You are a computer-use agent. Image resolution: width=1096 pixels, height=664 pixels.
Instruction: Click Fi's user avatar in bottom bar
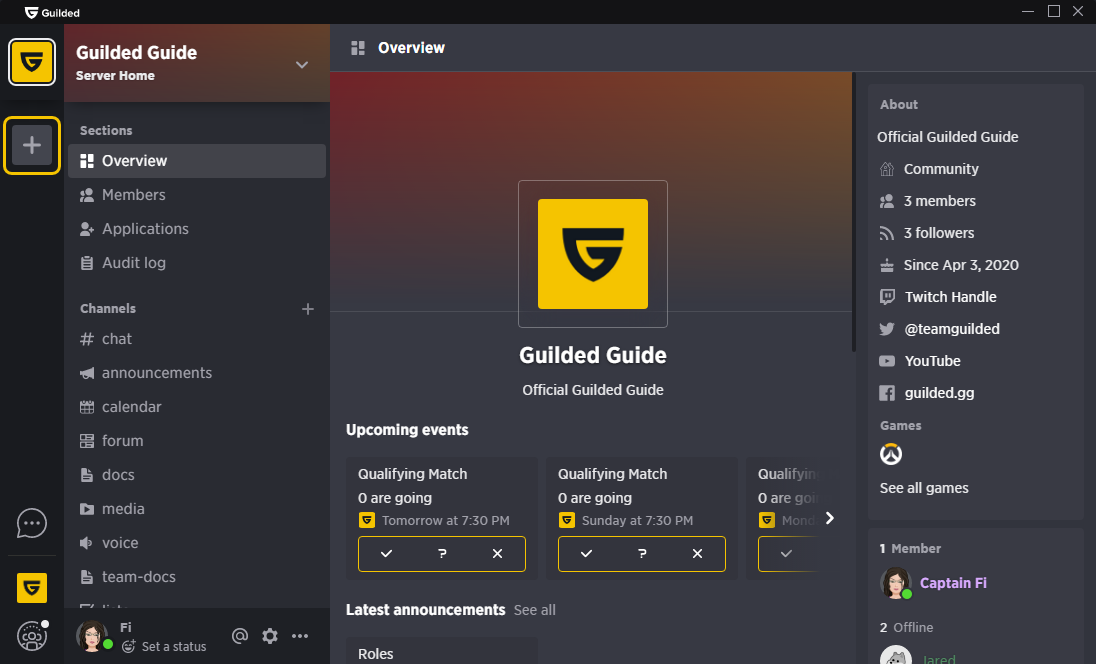92,636
